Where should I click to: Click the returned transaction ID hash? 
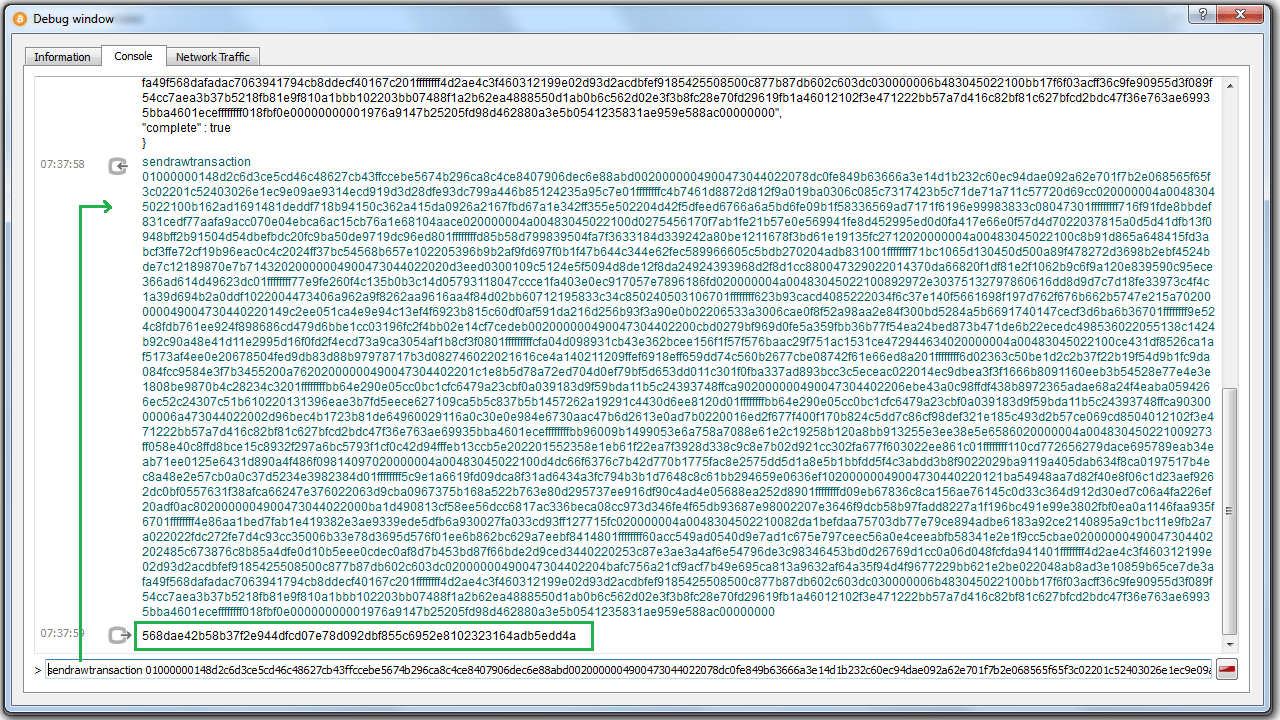[x=359, y=636]
